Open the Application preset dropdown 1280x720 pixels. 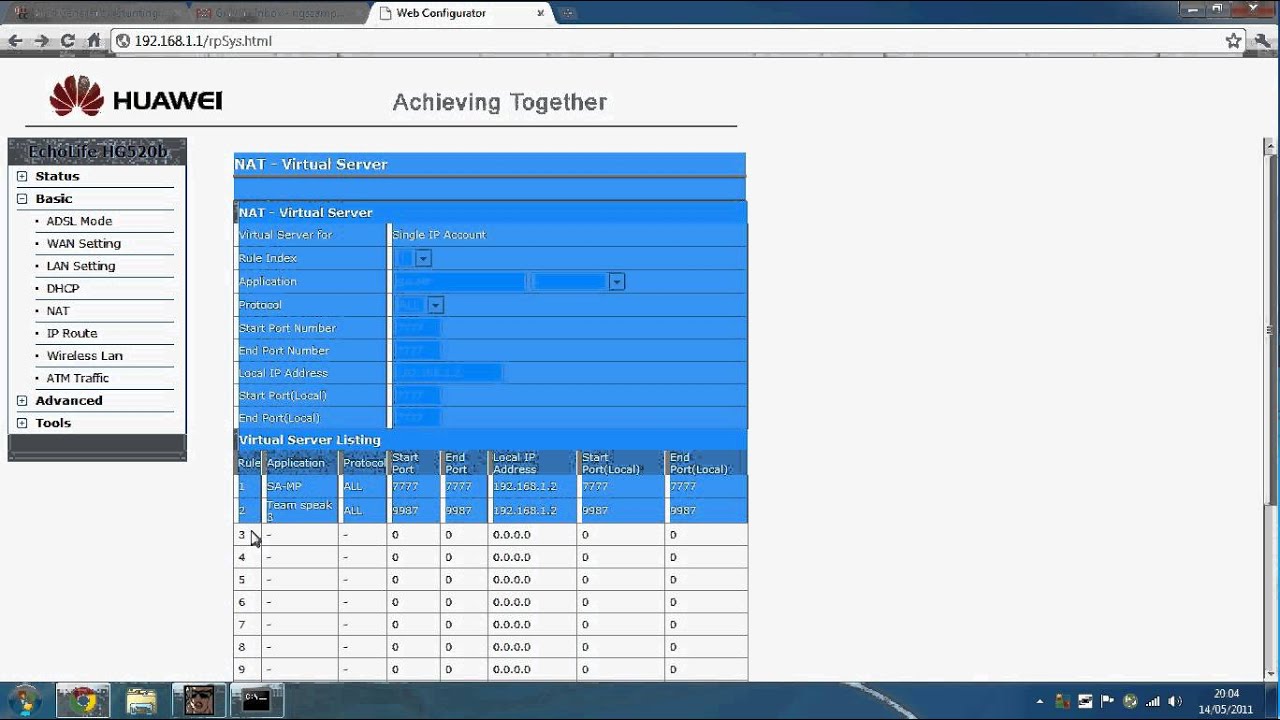pyautogui.click(x=579, y=282)
